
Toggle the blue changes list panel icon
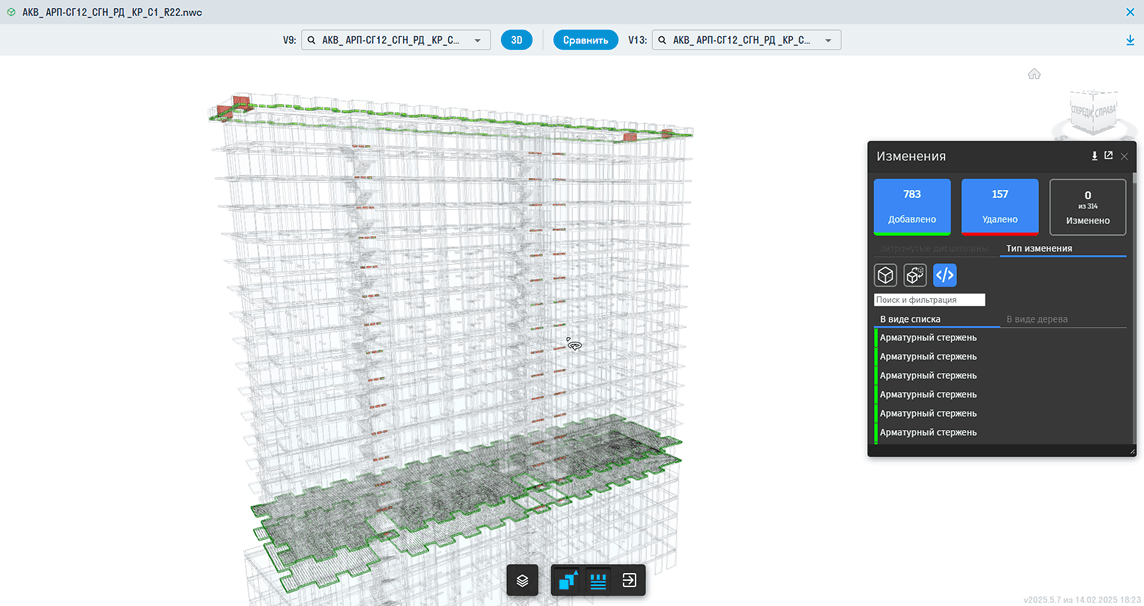598,580
